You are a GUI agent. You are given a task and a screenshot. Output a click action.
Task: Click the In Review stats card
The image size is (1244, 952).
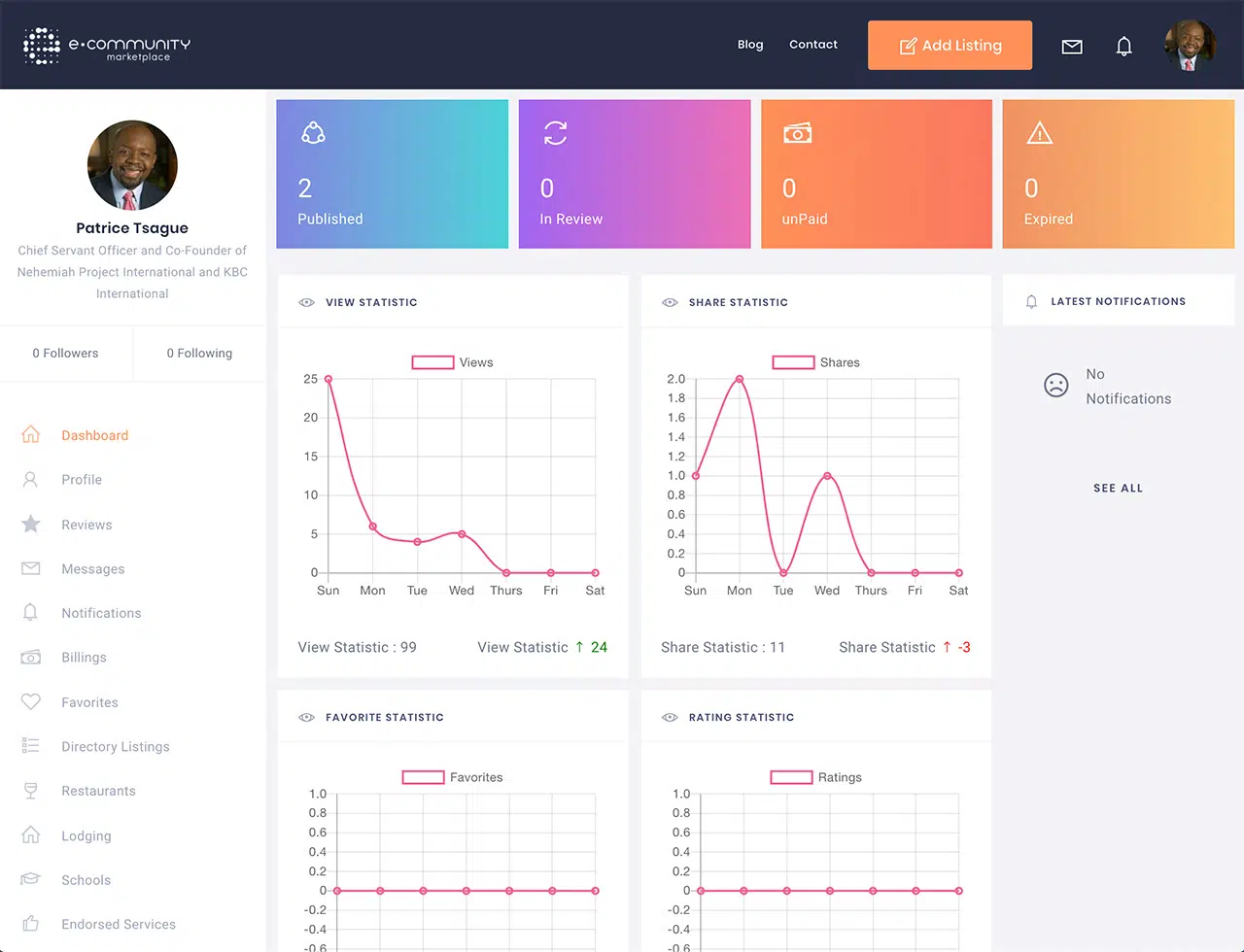pos(635,174)
